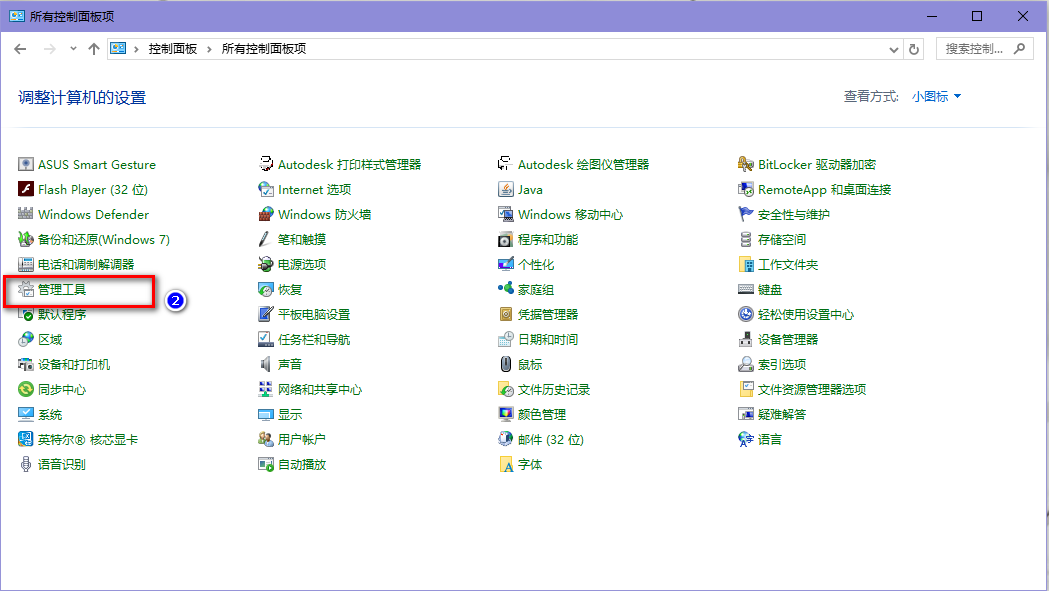This screenshot has height=591, width=1049.
Task: Open the 家庭组 link
Action: click(536, 289)
